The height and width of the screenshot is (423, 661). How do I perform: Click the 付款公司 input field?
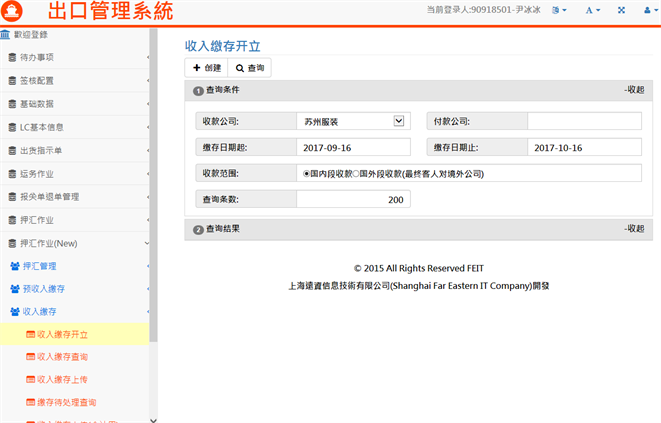584,121
